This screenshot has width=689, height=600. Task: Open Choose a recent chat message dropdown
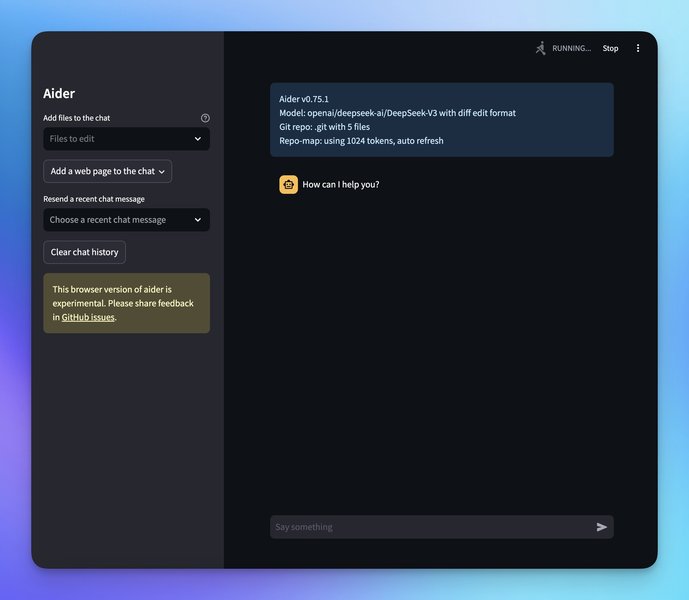(127, 220)
